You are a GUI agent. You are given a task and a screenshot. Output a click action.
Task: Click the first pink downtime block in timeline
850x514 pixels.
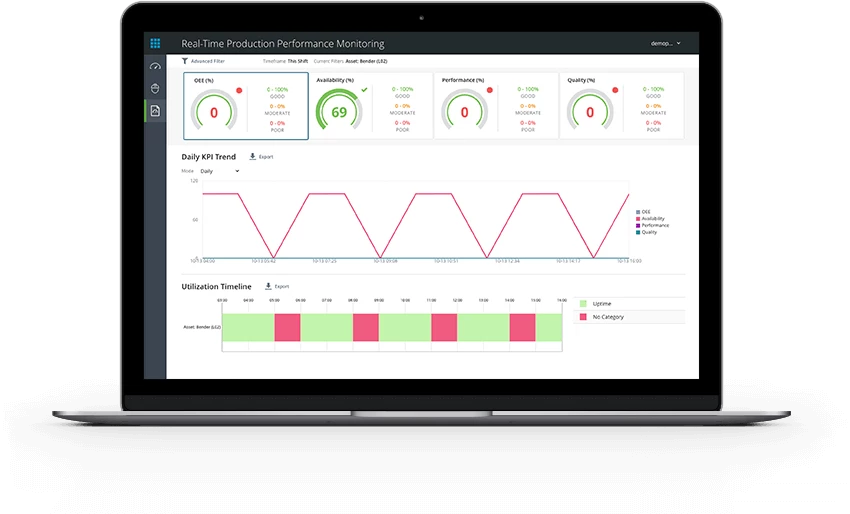pos(287,327)
